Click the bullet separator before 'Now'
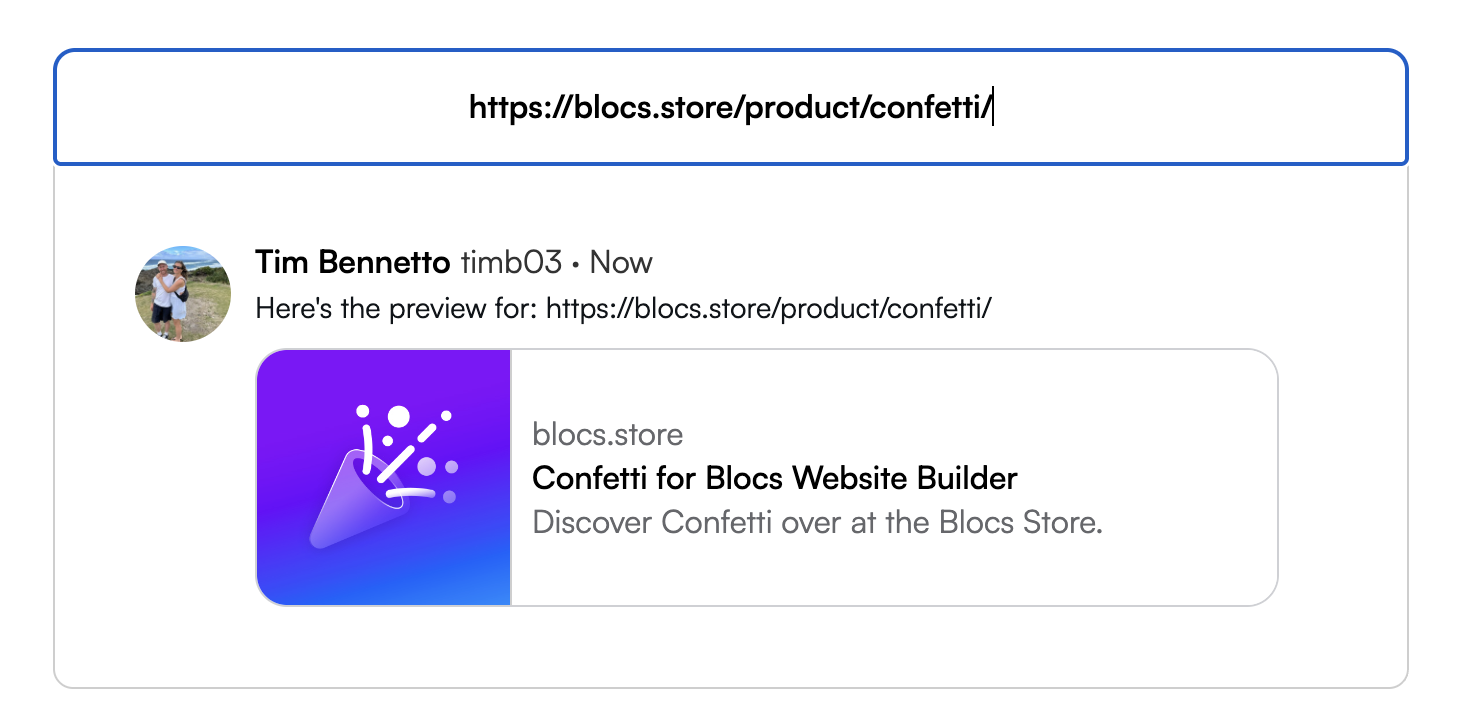 click(x=576, y=265)
